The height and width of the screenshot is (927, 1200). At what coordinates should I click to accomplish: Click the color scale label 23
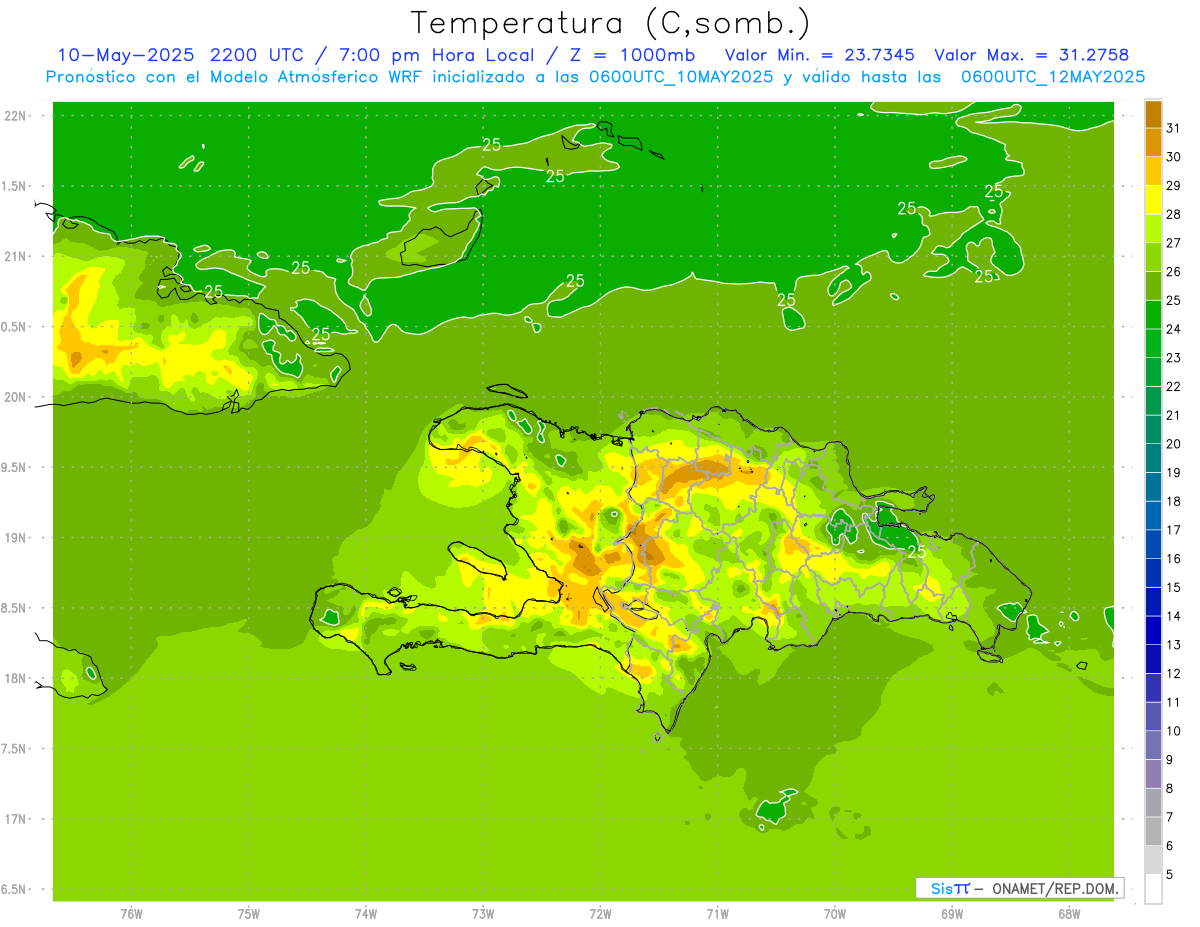click(1173, 358)
